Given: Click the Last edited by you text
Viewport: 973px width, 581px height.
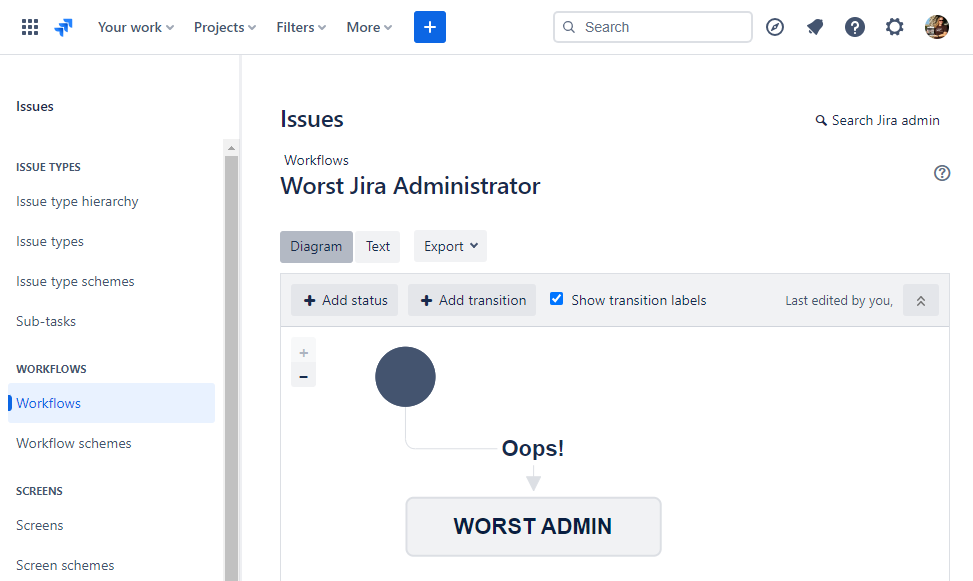Looking at the screenshot, I should point(839,300).
